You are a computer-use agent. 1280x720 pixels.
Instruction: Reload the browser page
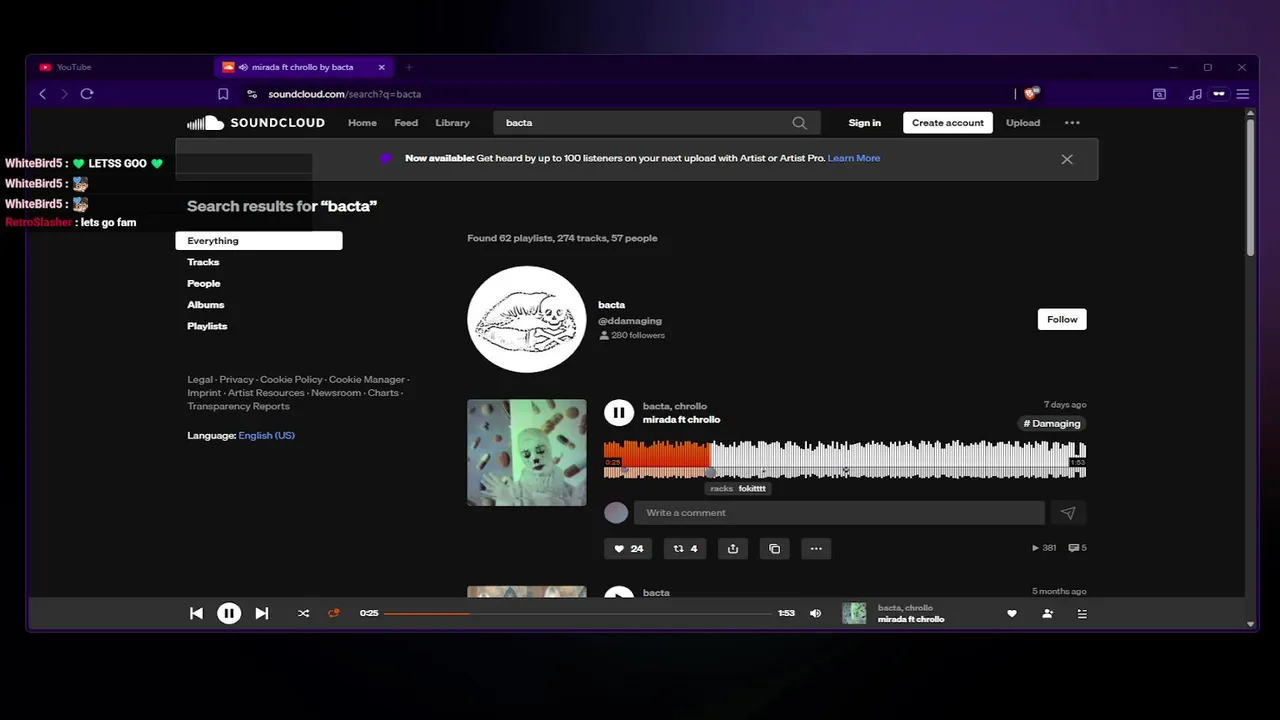click(x=87, y=94)
